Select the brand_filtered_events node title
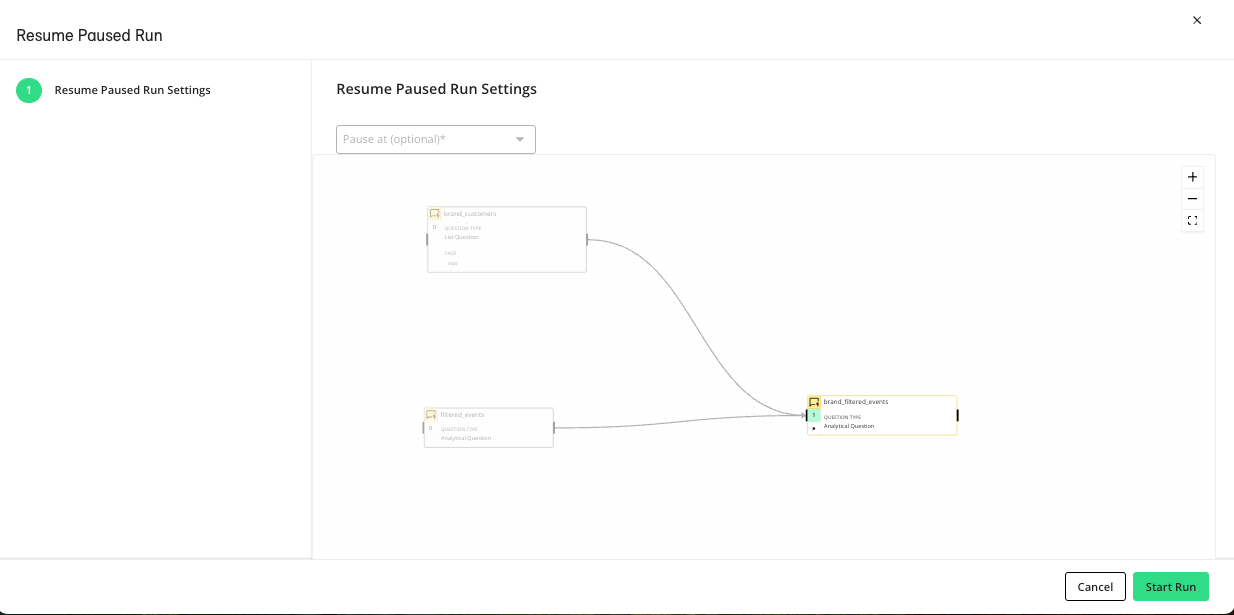Viewport: 1234px width, 615px height. tap(855, 402)
